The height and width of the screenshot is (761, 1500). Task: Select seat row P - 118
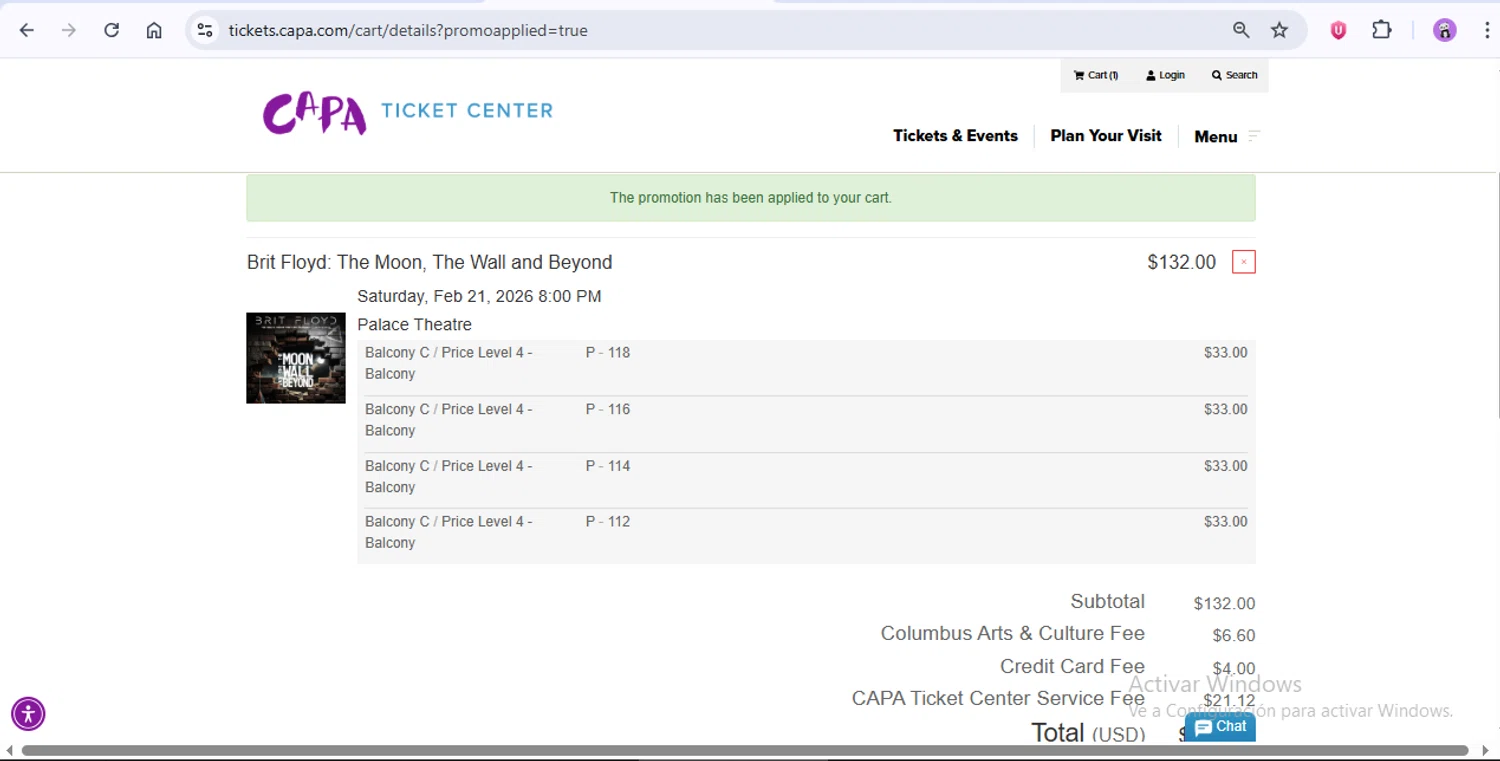pyautogui.click(x=806, y=364)
